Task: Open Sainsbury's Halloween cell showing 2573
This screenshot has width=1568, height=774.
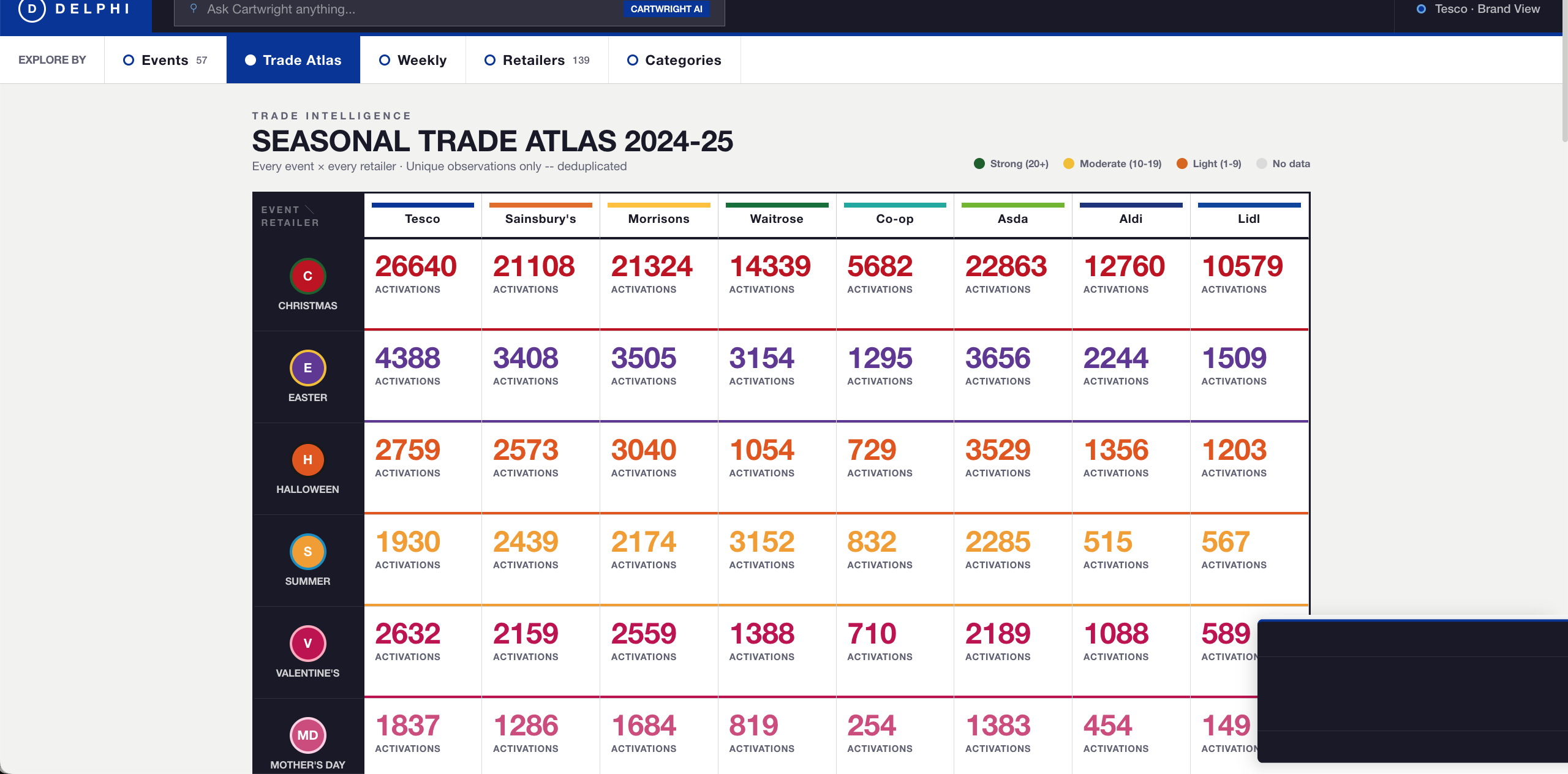Action: tap(540, 468)
